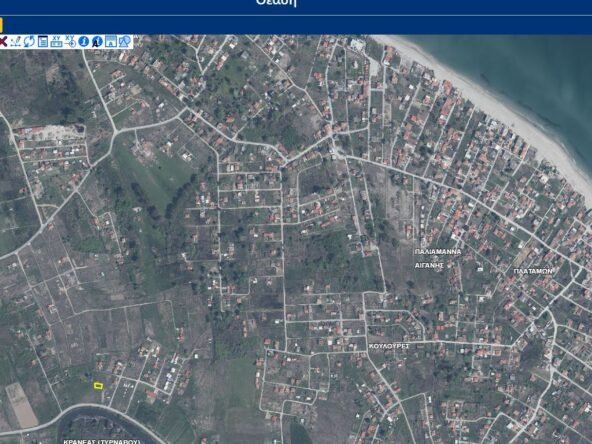Click the ΠΛΑΤΑΜΩΝ map label
The height and width of the screenshot is (444, 592).
coord(533,271)
